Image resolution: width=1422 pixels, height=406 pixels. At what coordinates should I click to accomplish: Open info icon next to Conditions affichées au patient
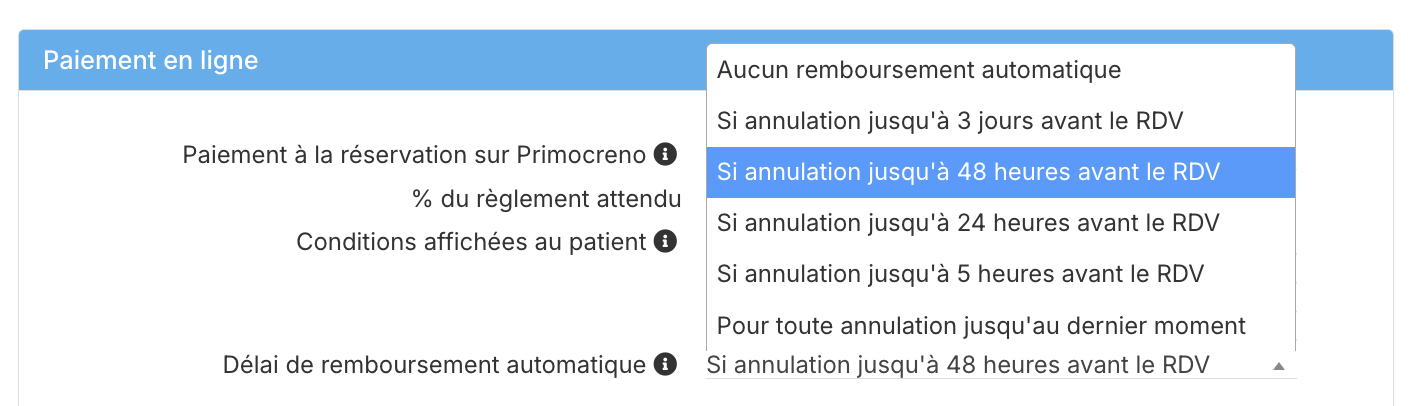(x=665, y=242)
